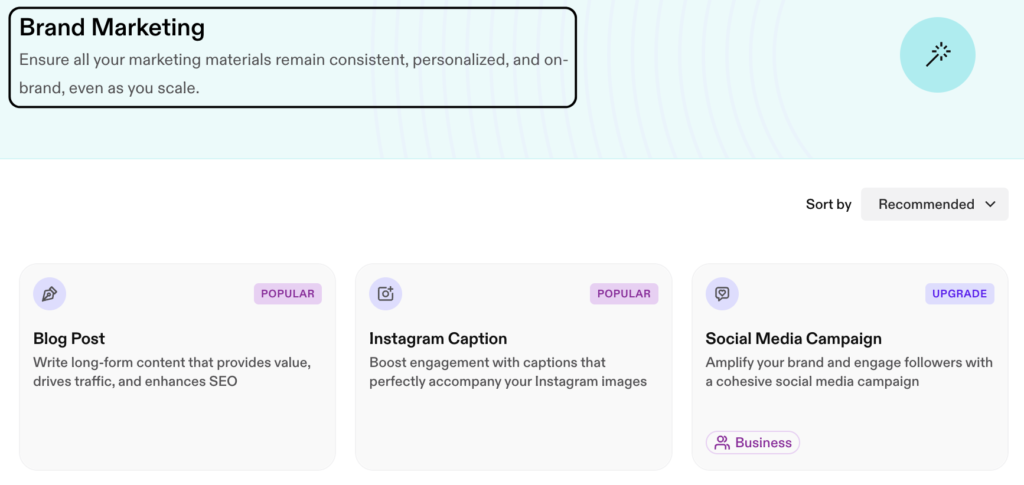This screenshot has width=1024, height=485.
Task: Open the Recommended sort dropdown
Action: click(x=935, y=204)
